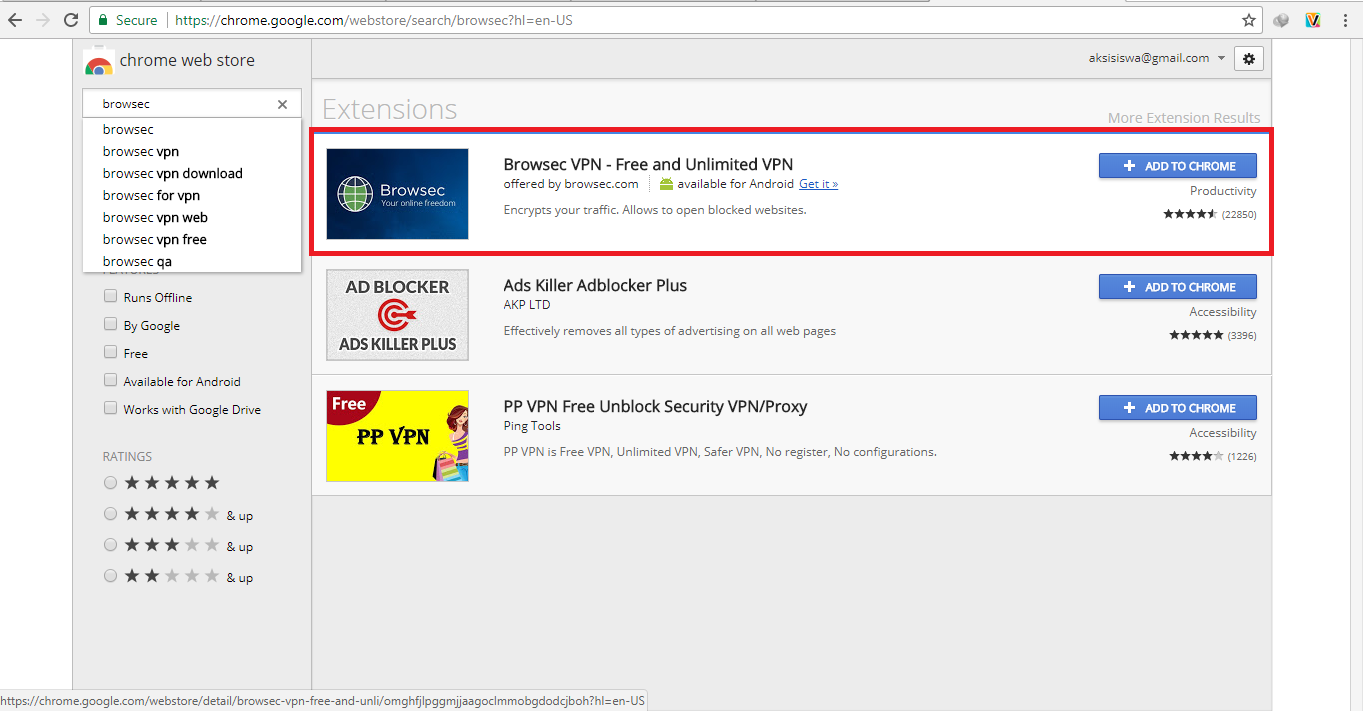Click the Browsec description text
The image size is (1363, 711).
pyautogui.click(x=655, y=210)
